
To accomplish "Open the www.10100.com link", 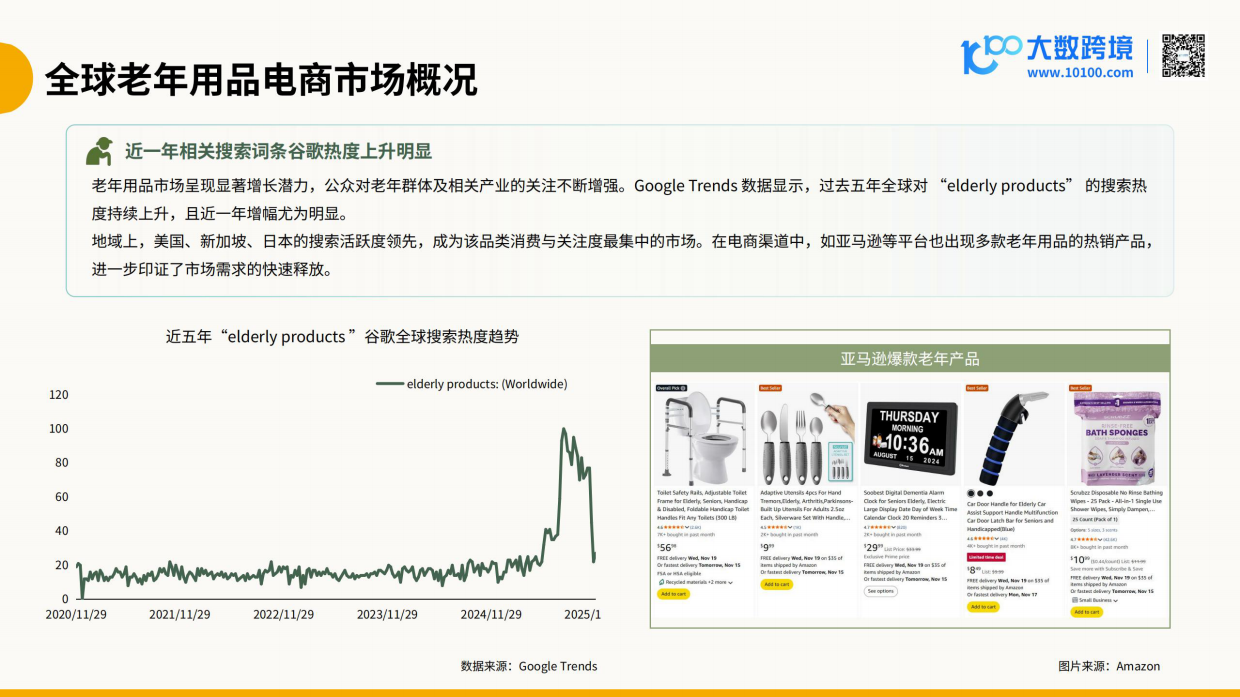I will pos(1083,73).
